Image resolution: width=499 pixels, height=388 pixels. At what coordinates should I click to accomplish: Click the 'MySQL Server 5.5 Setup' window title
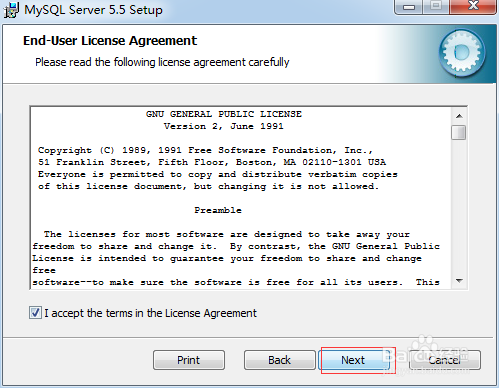pos(93,10)
